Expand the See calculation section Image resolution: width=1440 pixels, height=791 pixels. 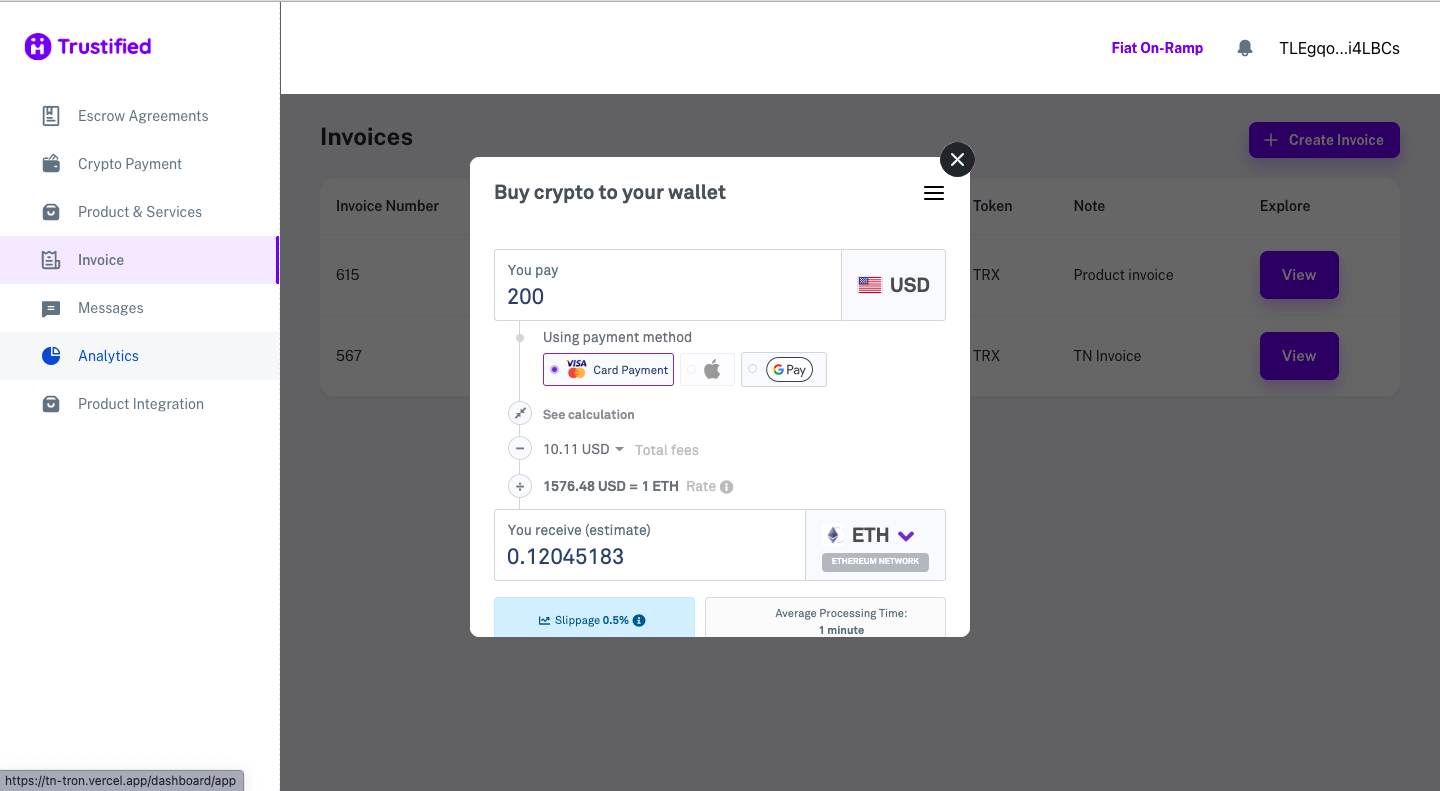[x=588, y=414]
